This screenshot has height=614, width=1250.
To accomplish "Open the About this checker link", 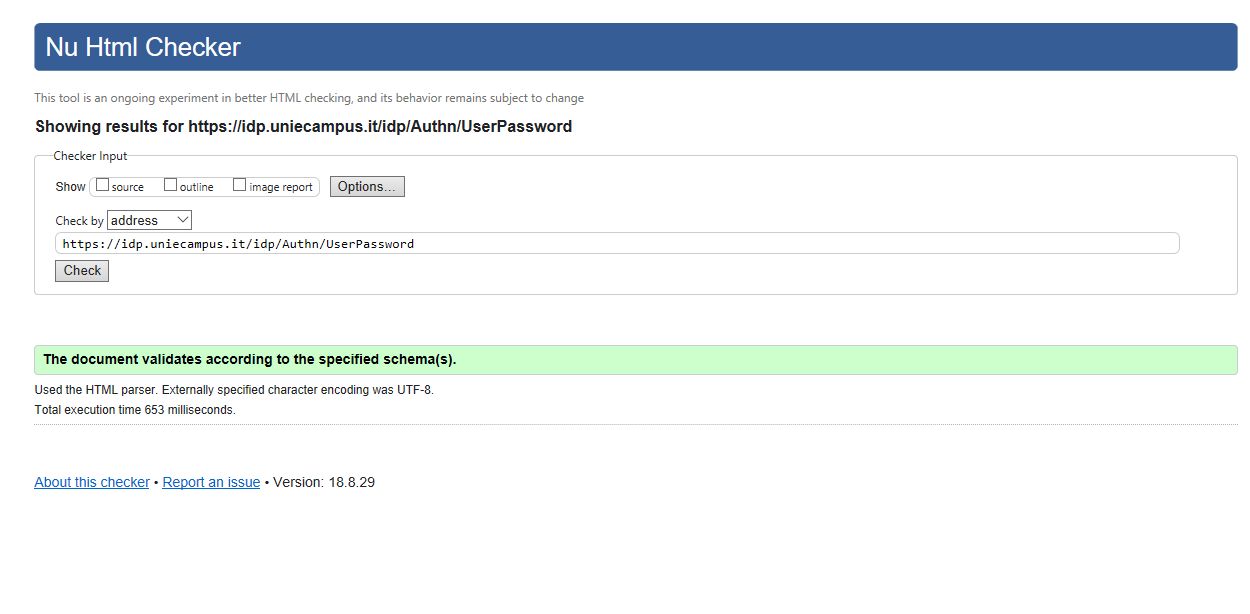I will click(92, 482).
